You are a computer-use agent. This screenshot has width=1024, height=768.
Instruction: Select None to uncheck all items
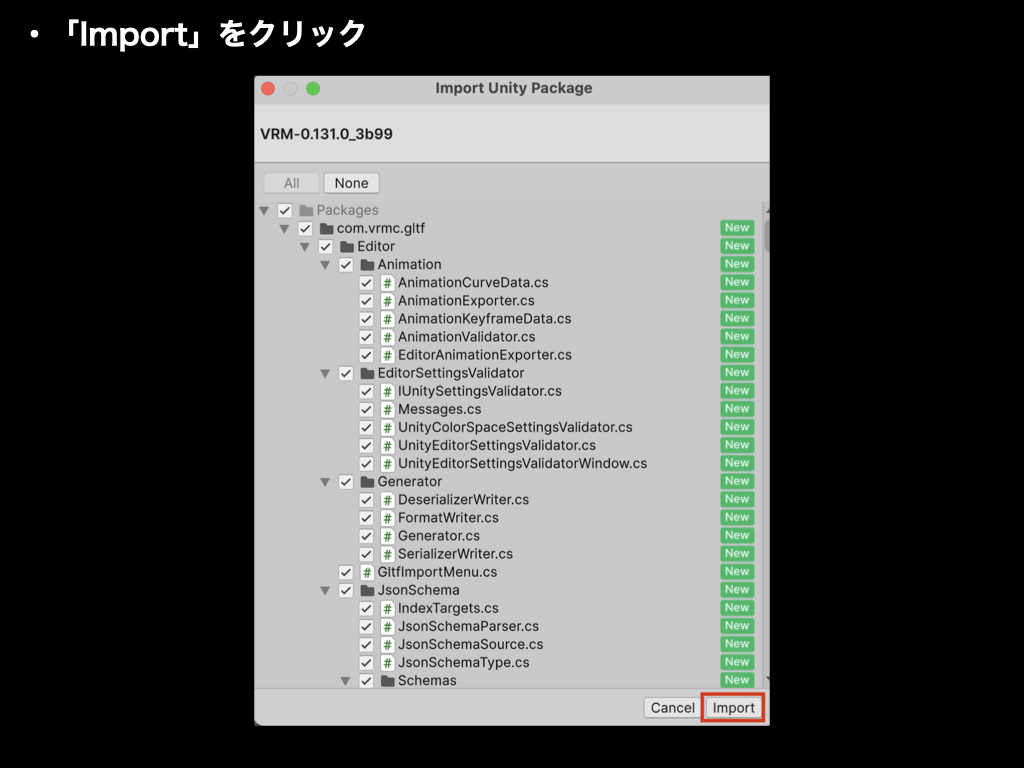[x=351, y=184]
